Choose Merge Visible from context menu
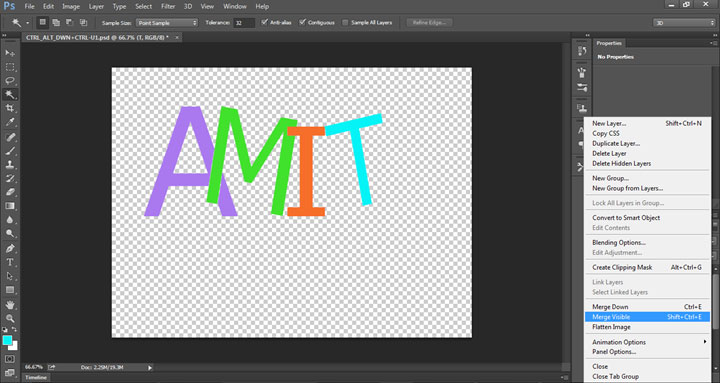720x383 pixels. [647, 317]
